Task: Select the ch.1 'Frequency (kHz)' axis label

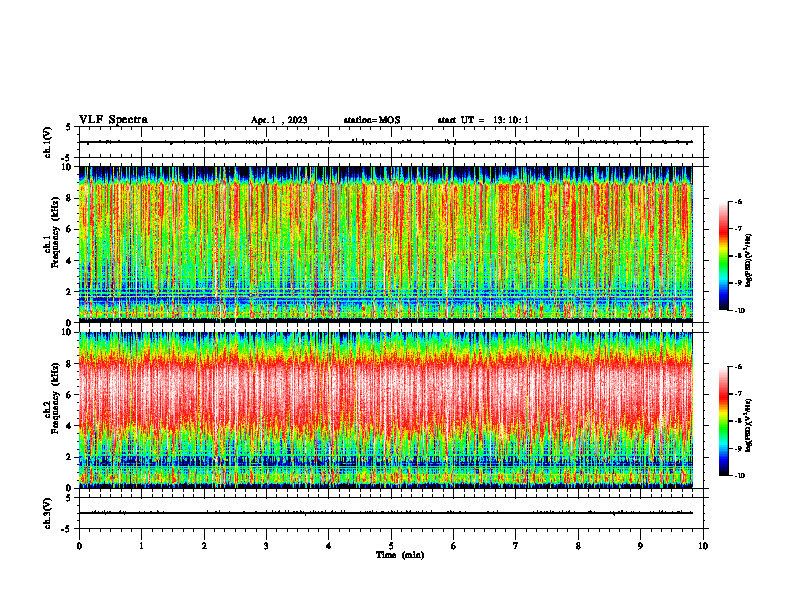Action: [55, 232]
